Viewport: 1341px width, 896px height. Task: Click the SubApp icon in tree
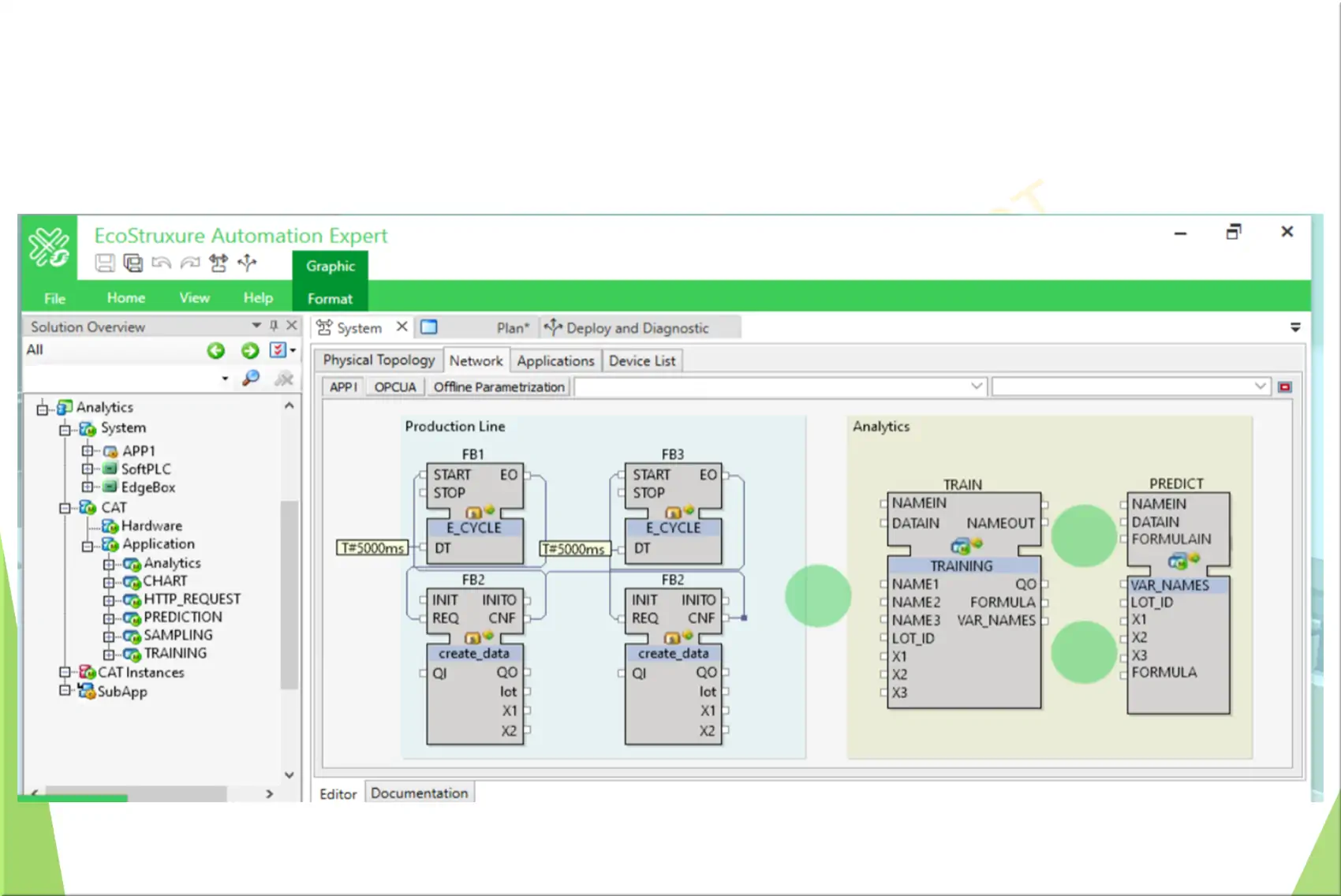click(x=87, y=691)
